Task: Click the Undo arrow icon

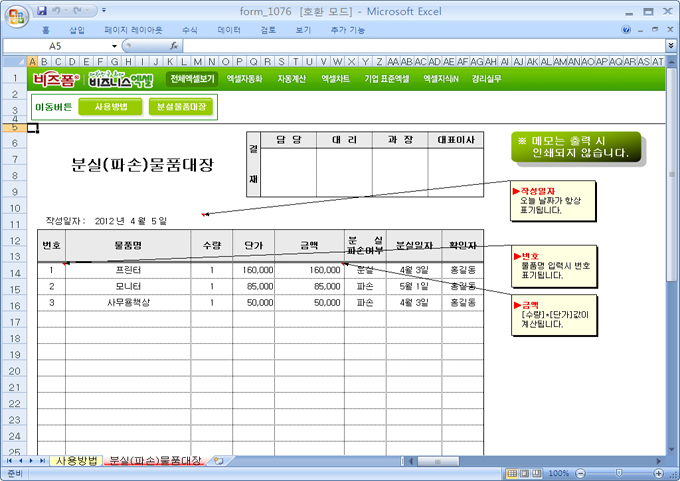Action: coord(59,10)
